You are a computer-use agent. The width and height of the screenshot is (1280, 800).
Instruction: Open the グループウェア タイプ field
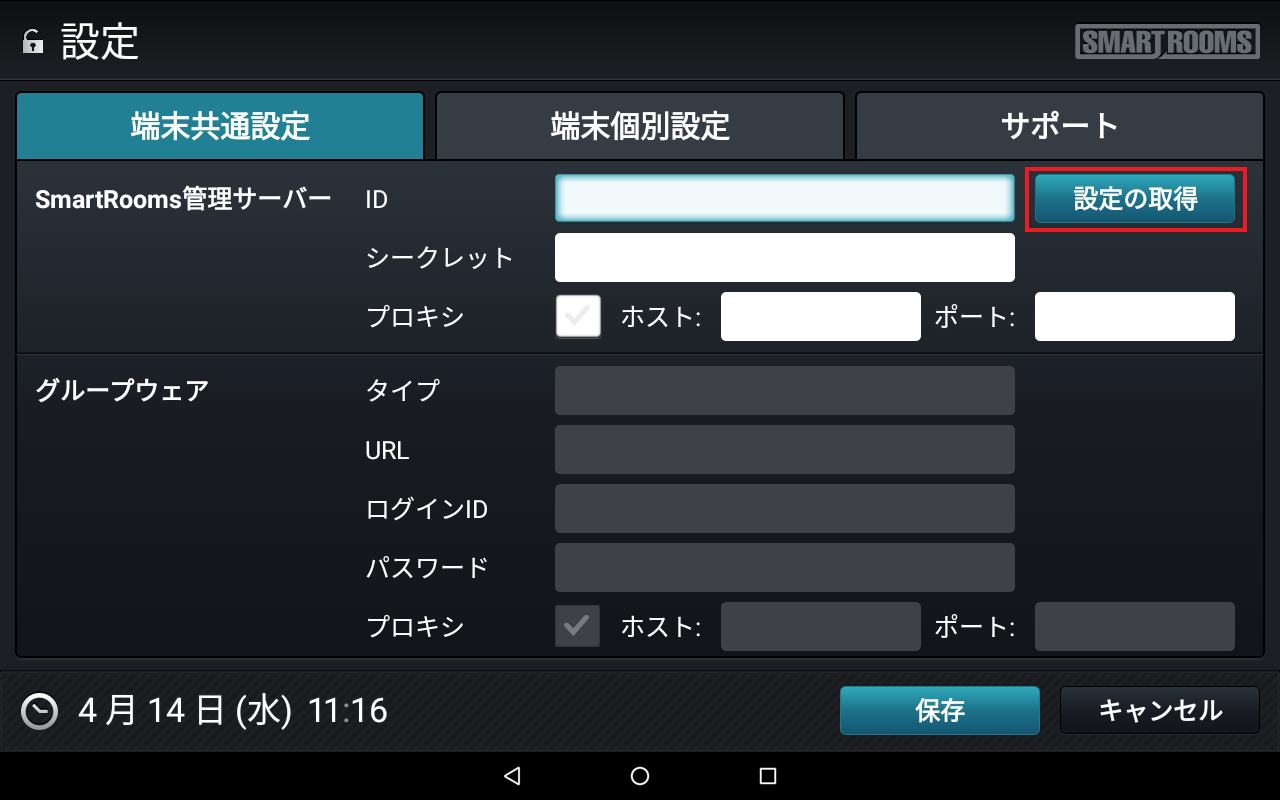click(785, 390)
